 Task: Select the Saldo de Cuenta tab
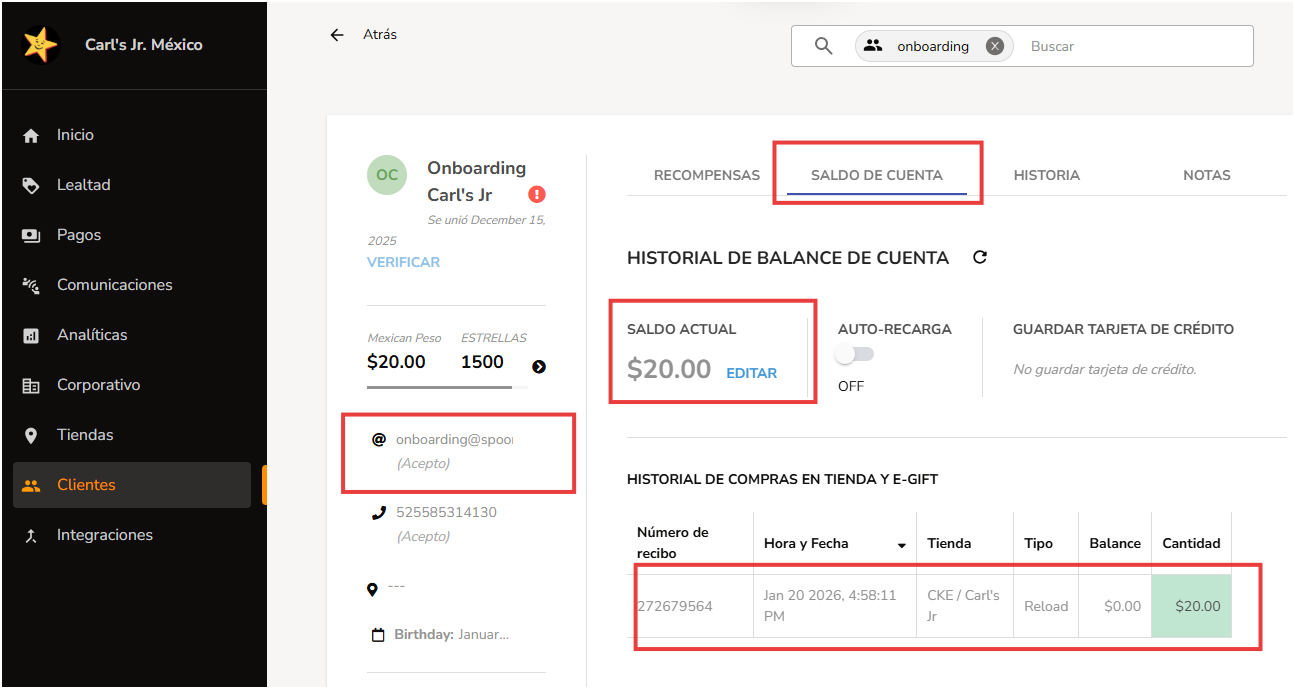(876, 175)
